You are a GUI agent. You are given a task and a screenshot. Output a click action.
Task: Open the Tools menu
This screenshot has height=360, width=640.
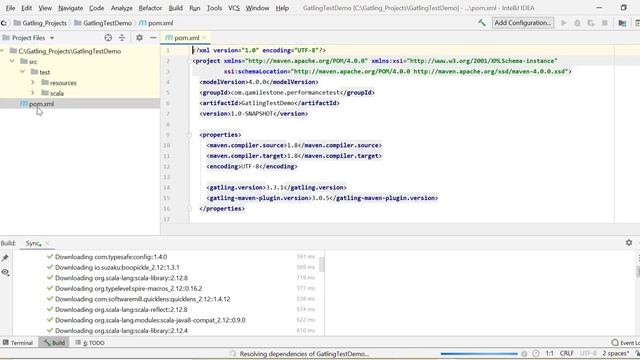tap(214, 8)
